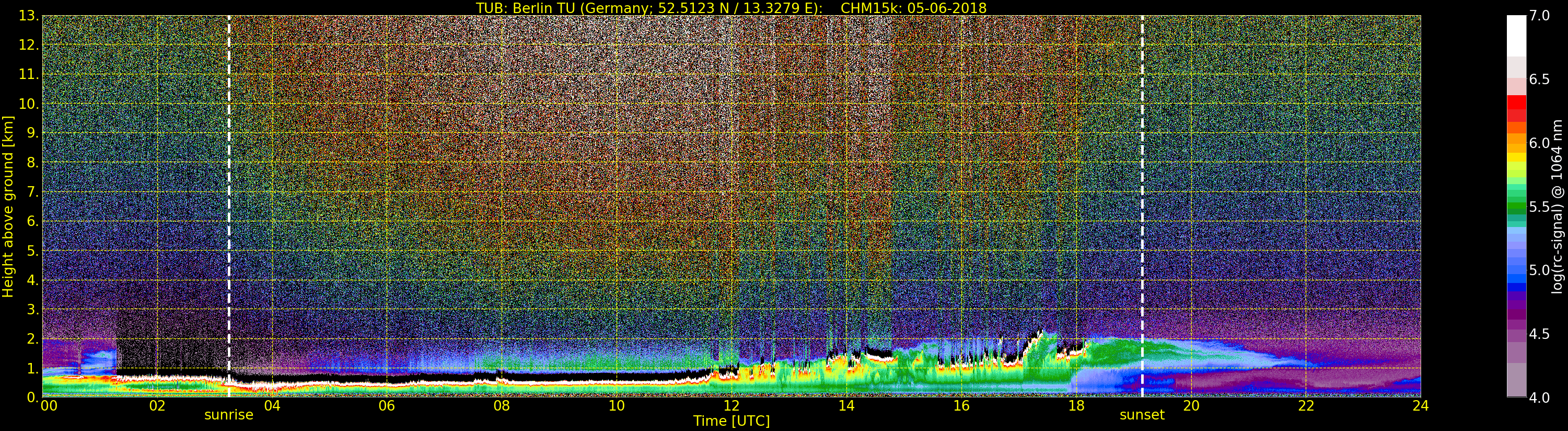
Task: Click the colorbar value '7.0'
Action: [1539, 16]
